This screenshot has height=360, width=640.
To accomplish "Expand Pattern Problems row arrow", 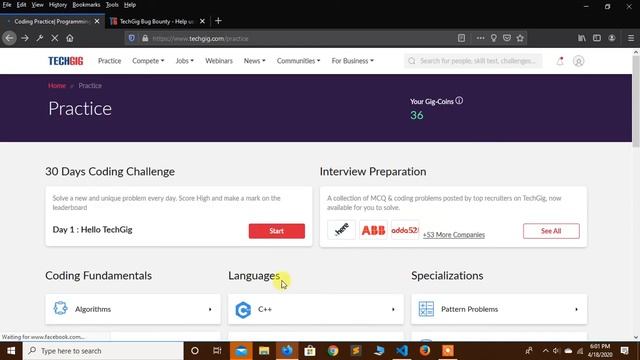I will click(576, 309).
